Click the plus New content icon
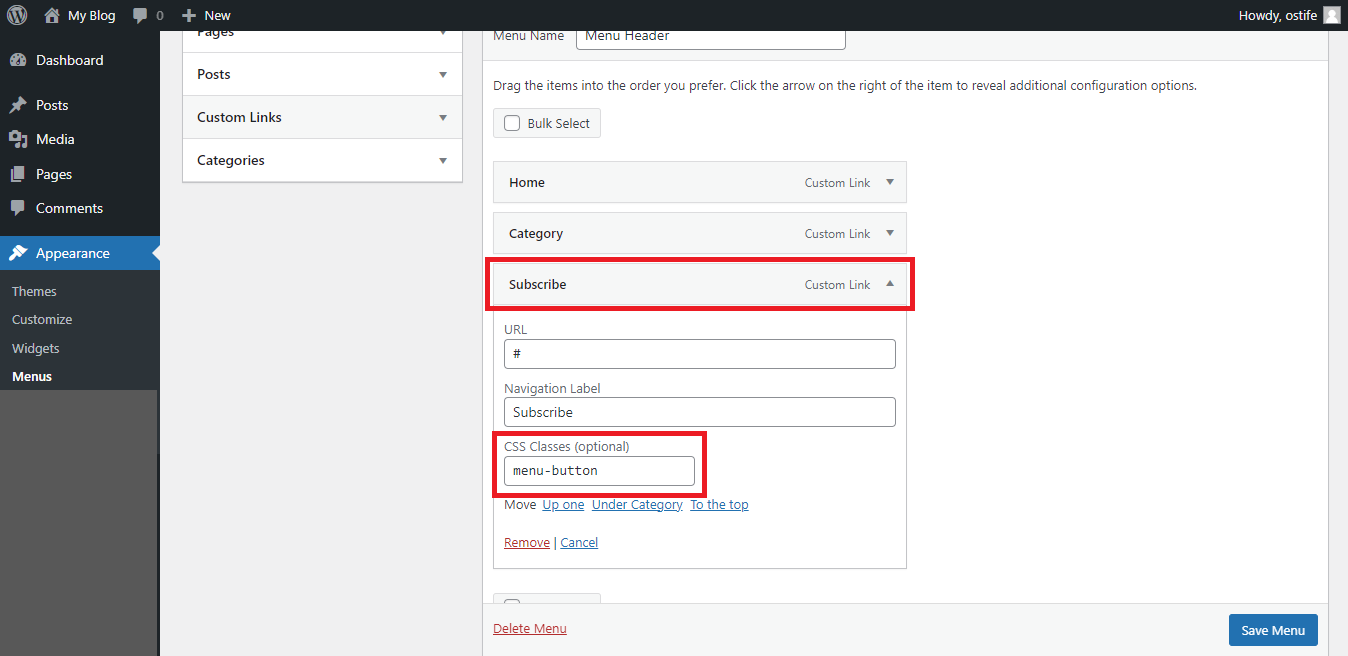This screenshot has width=1348, height=656. coord(188,15)
